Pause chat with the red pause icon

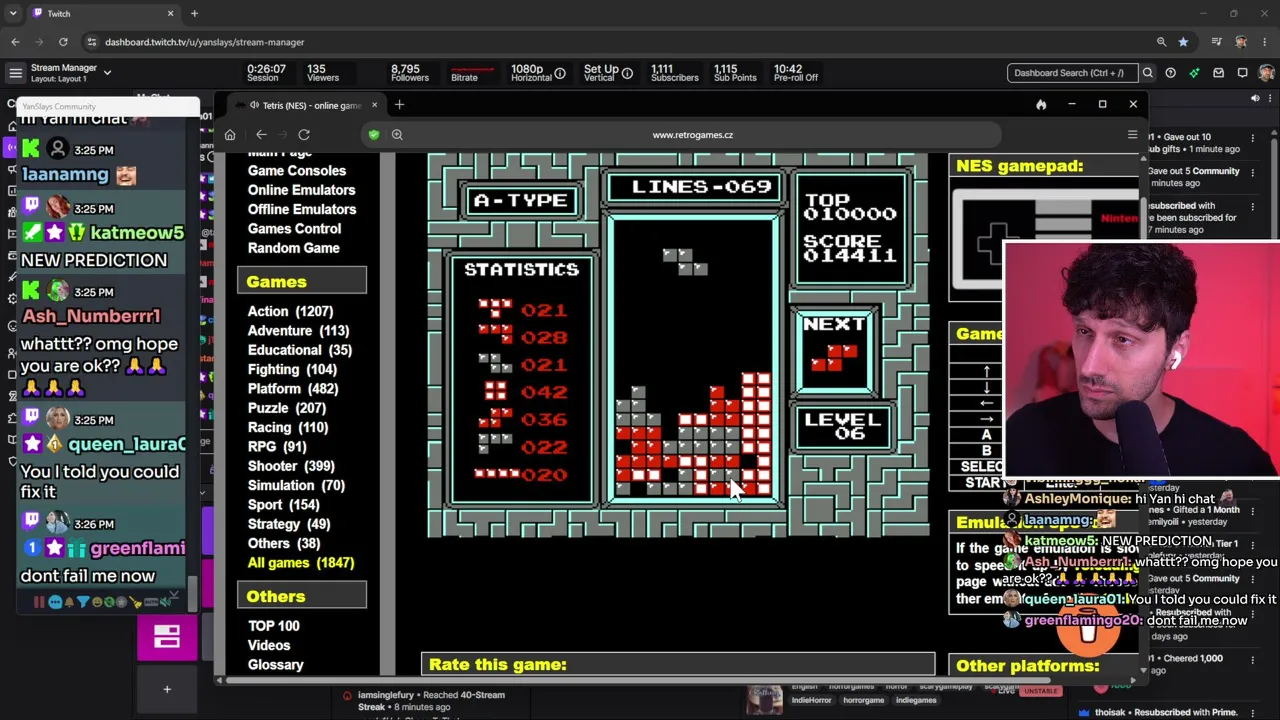click(39, 602)
